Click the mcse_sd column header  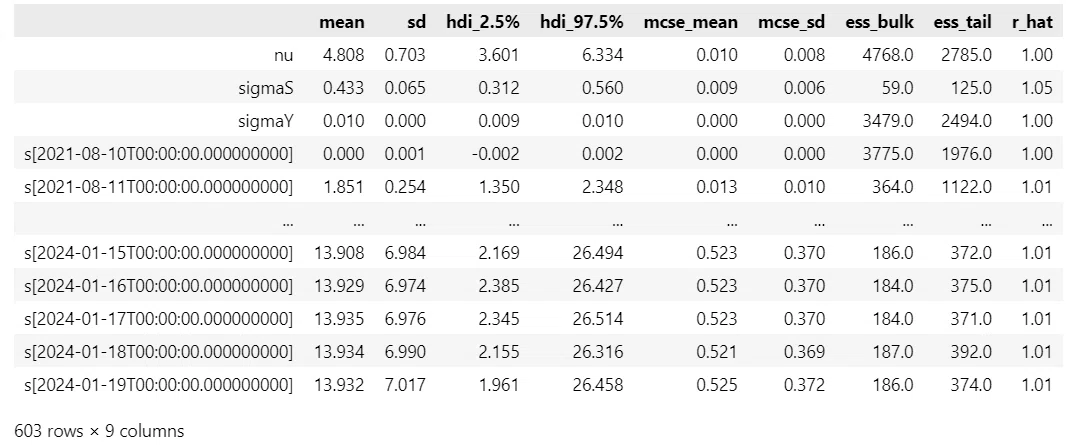(x=792, y=22)
